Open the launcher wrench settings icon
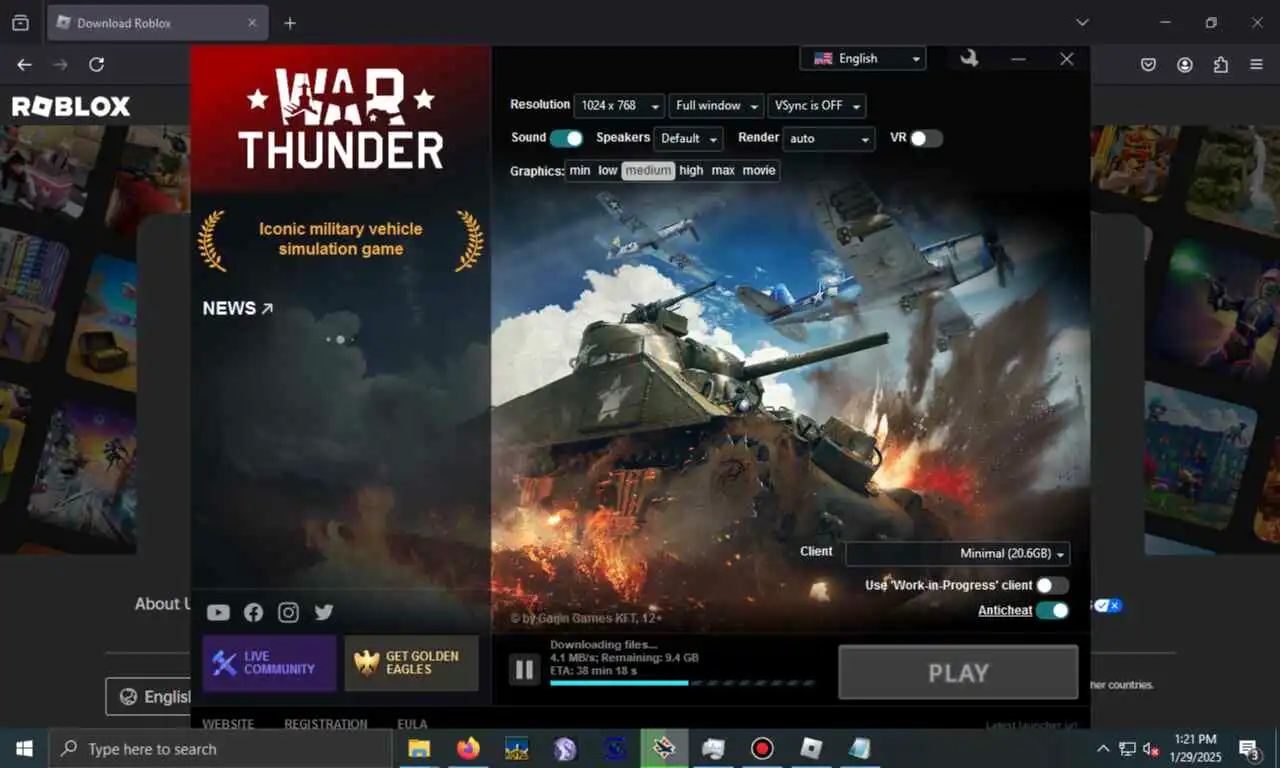The height and width of the screenshot is (768, 1280). pos(968,59)
